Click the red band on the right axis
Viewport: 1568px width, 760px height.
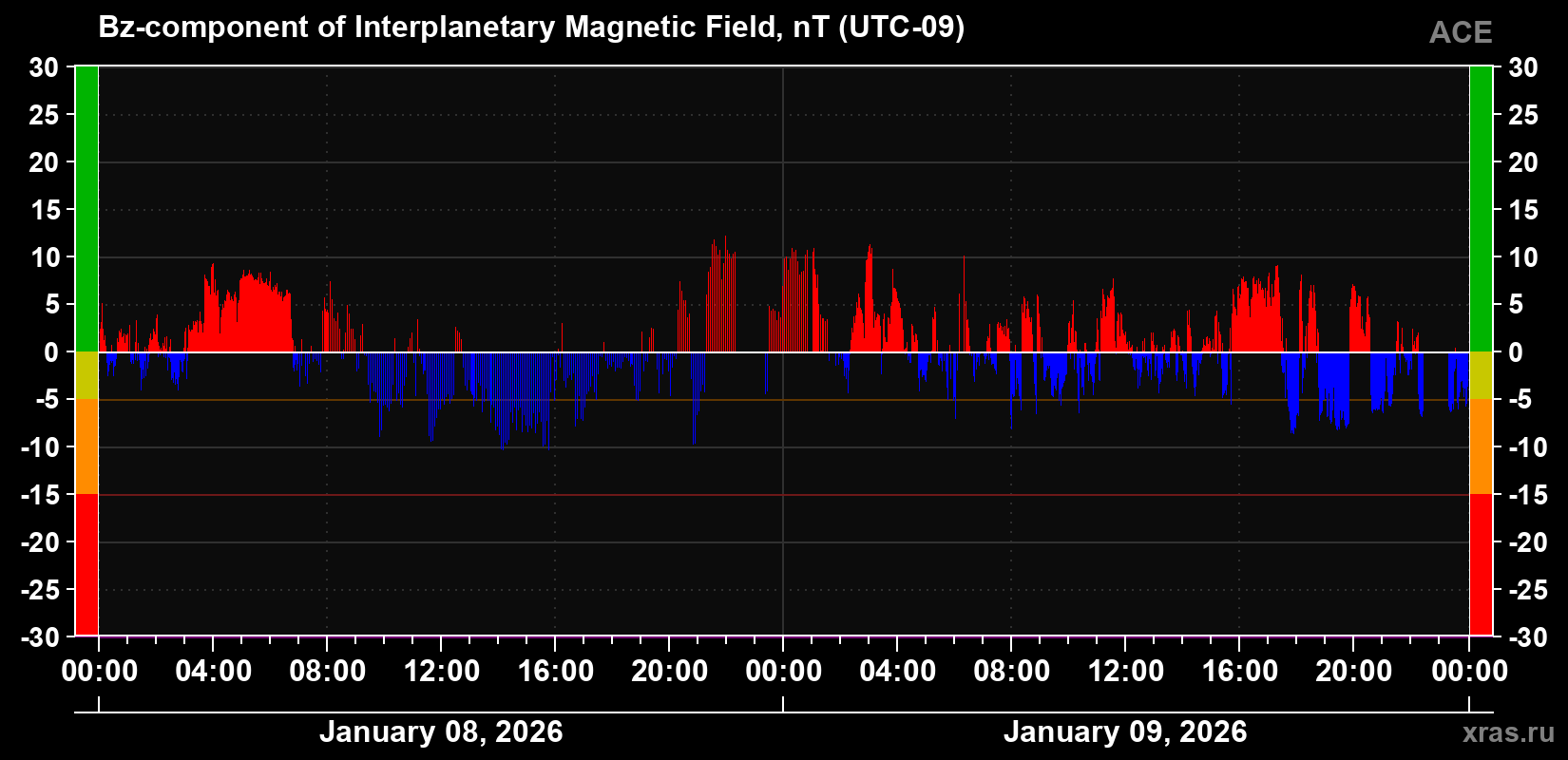(x=1481, y=564)
